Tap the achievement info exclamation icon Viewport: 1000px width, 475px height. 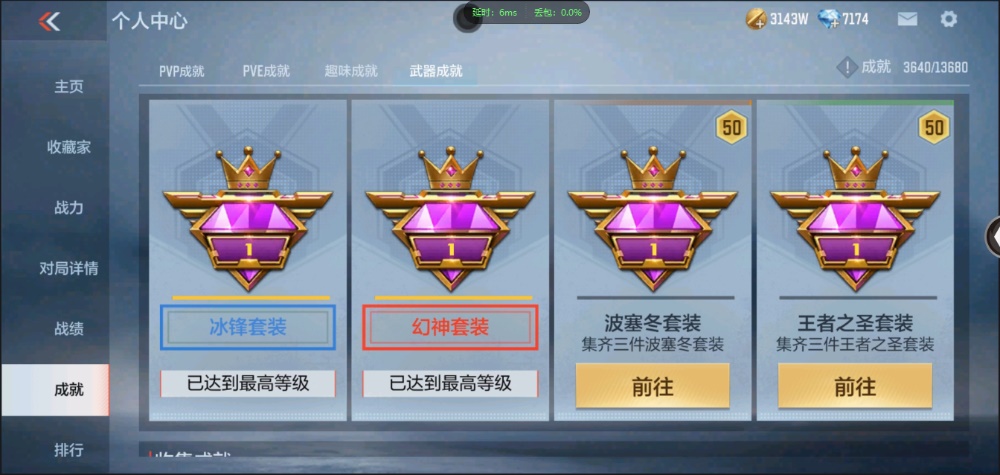point(847,67)
